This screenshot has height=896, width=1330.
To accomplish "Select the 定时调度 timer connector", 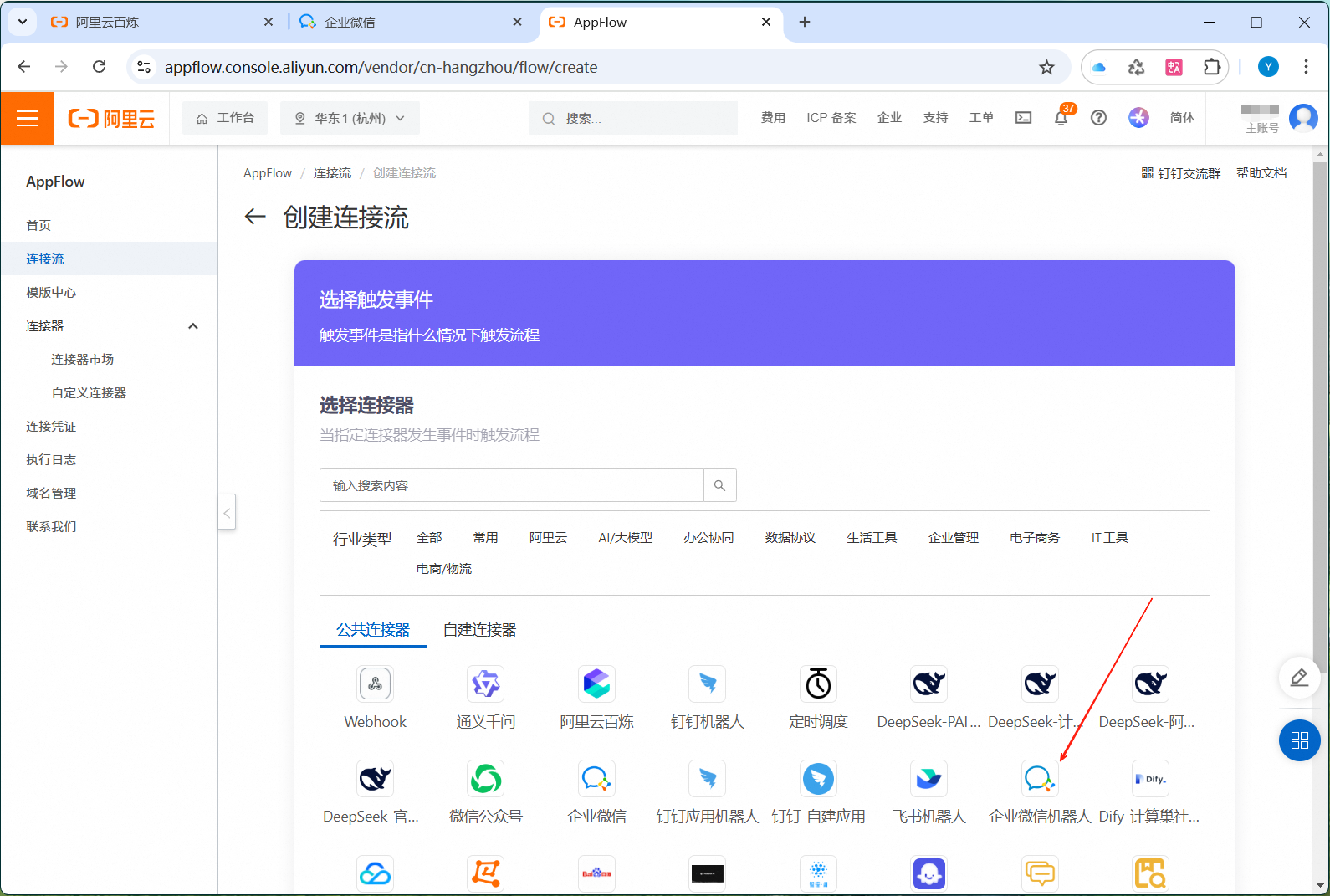I will pos(818,684).
